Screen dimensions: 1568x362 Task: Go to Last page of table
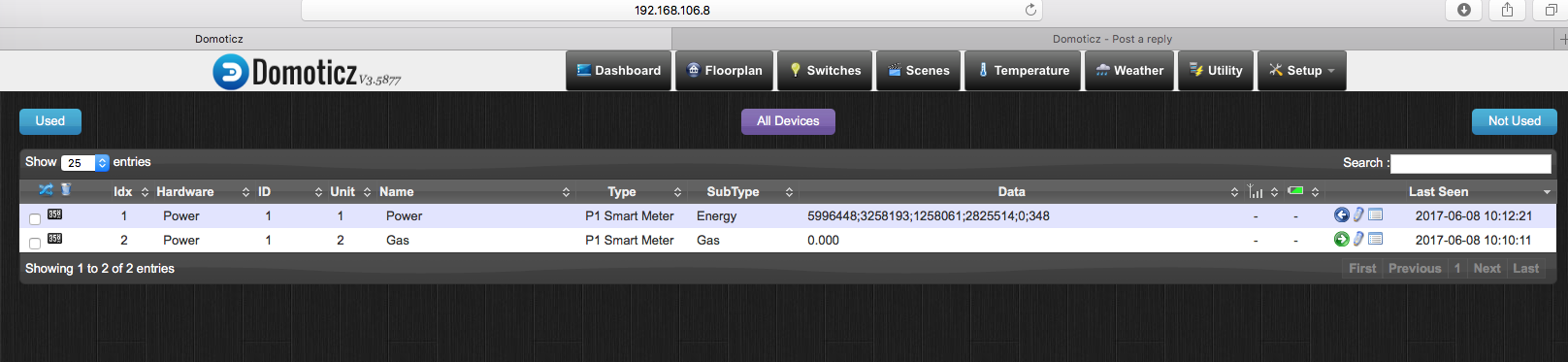click(x=1525, y=269)
